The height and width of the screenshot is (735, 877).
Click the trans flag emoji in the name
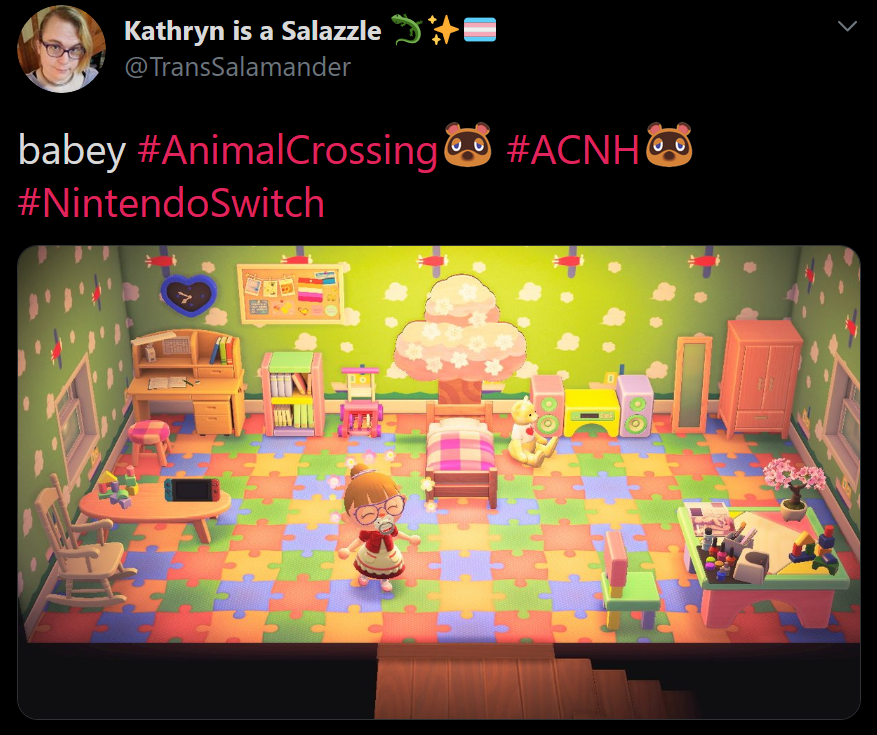(x=479, y=30)
